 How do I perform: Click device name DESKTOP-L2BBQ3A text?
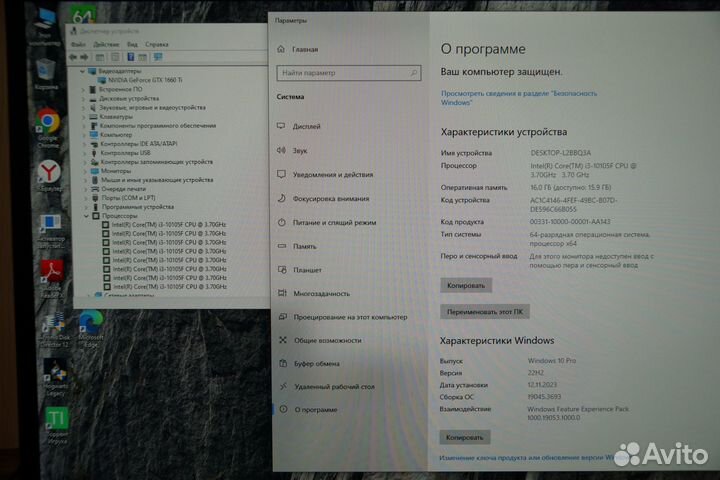coord(561,152)
